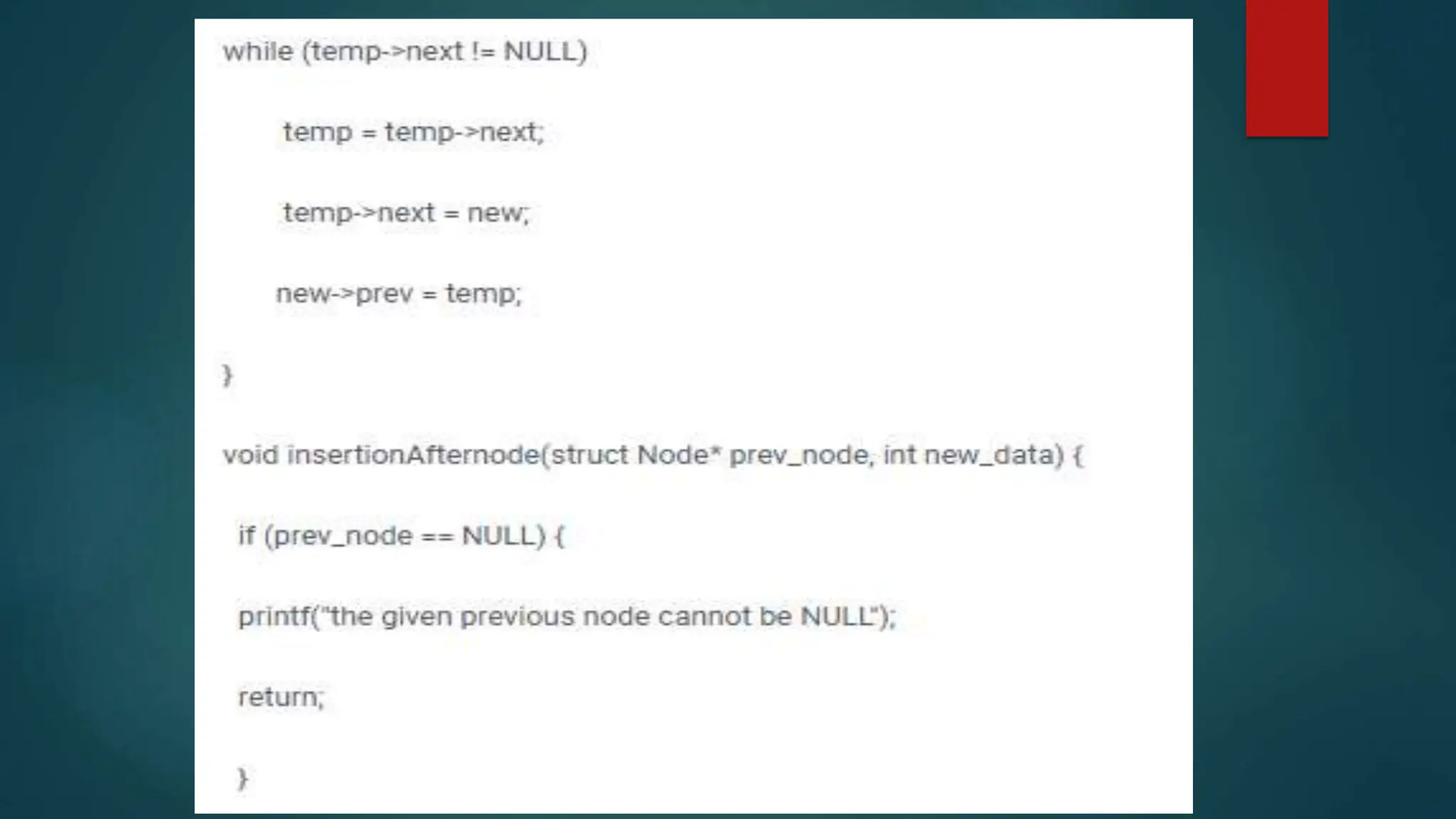Screen dimensions: 1456x819
Task: Click the 'temp = temp->next;' line
Action: 414,132
